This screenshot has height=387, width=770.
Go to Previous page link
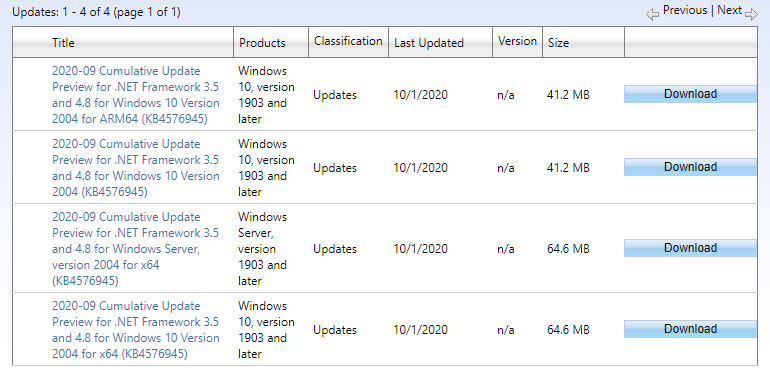coord(685,10)
